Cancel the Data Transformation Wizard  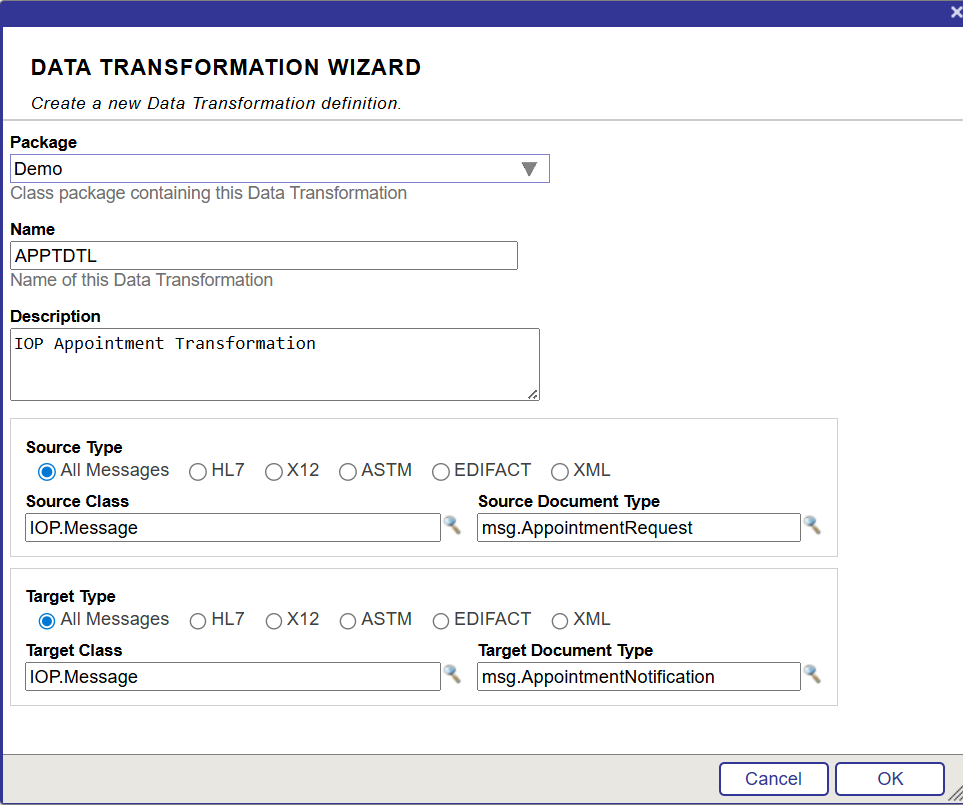(x=773, y=779)
